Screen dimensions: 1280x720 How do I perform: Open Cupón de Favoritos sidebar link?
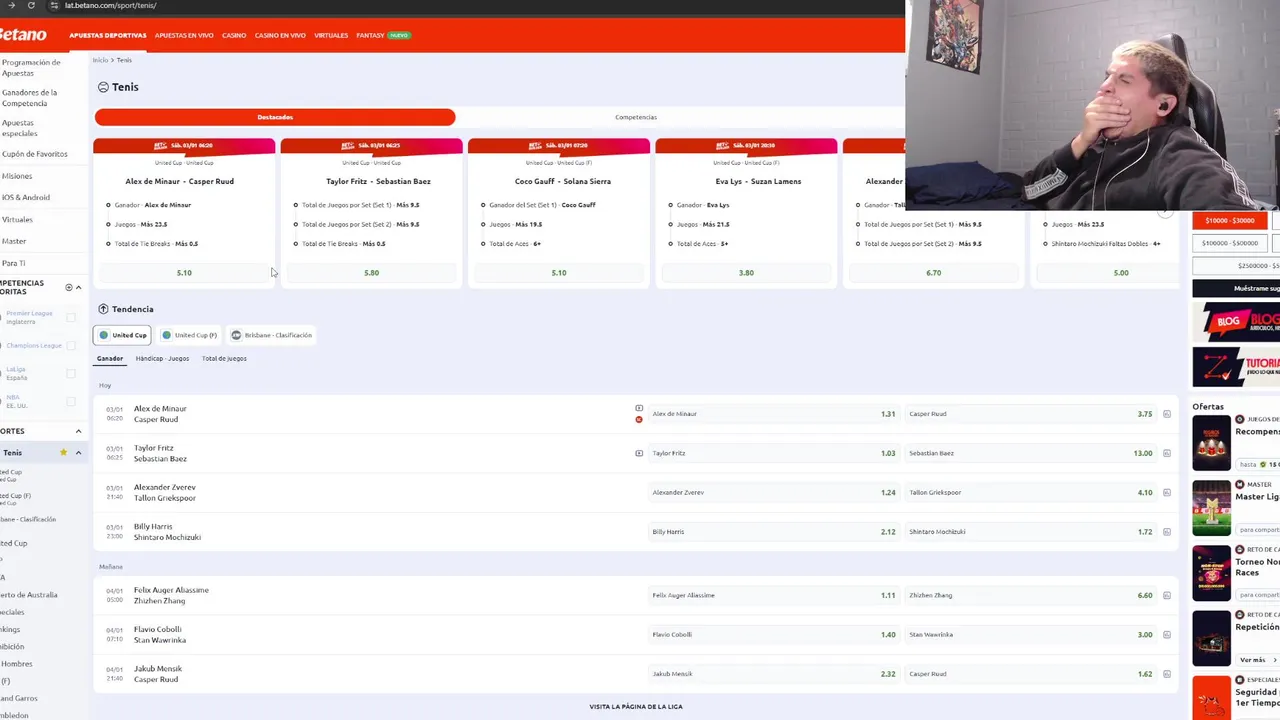35,154
